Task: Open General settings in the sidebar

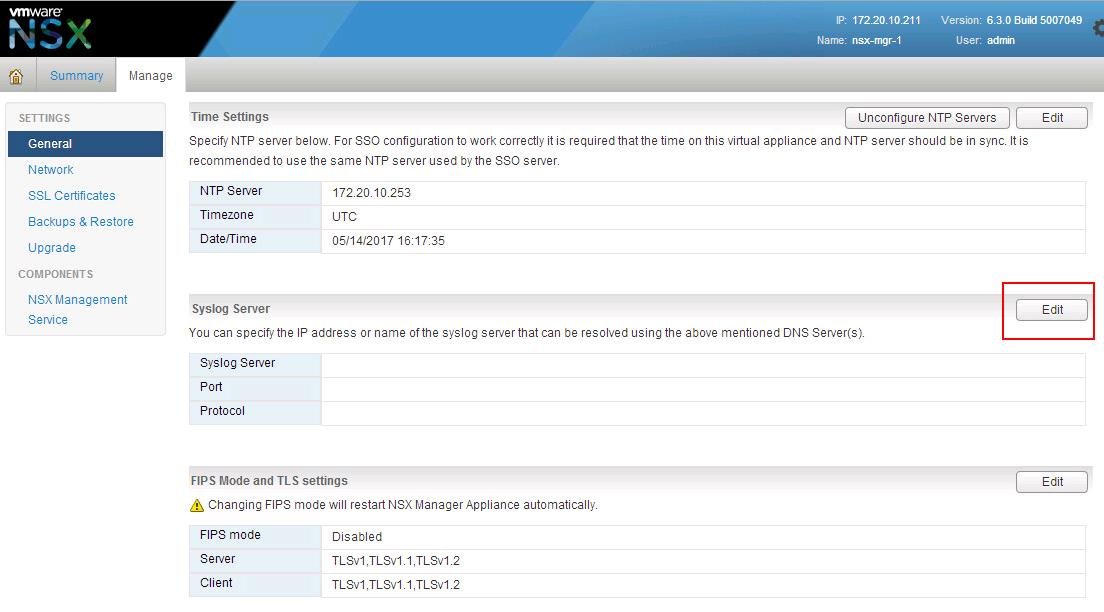Action: coord(50,144)
